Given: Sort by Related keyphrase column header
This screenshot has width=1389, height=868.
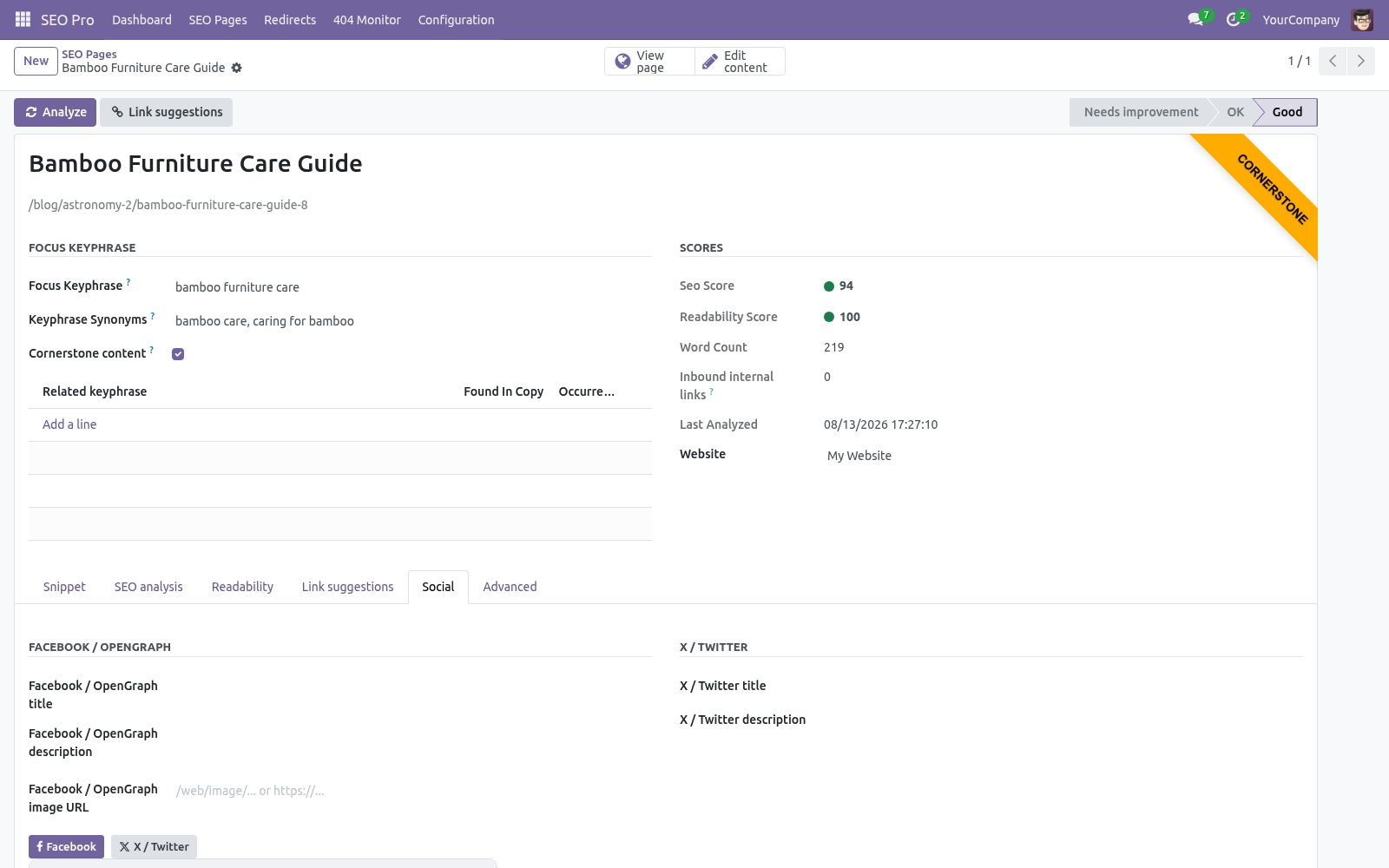Looking at the screenshot, I should [x=95, y=391].
